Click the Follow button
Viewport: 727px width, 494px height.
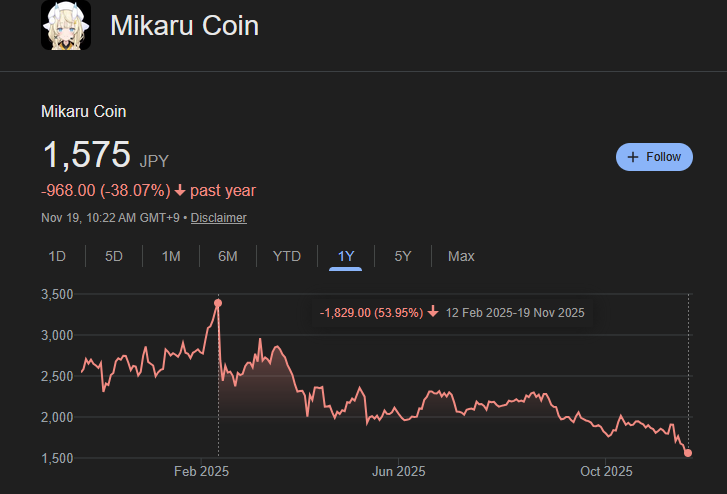[x=654, y=157]
